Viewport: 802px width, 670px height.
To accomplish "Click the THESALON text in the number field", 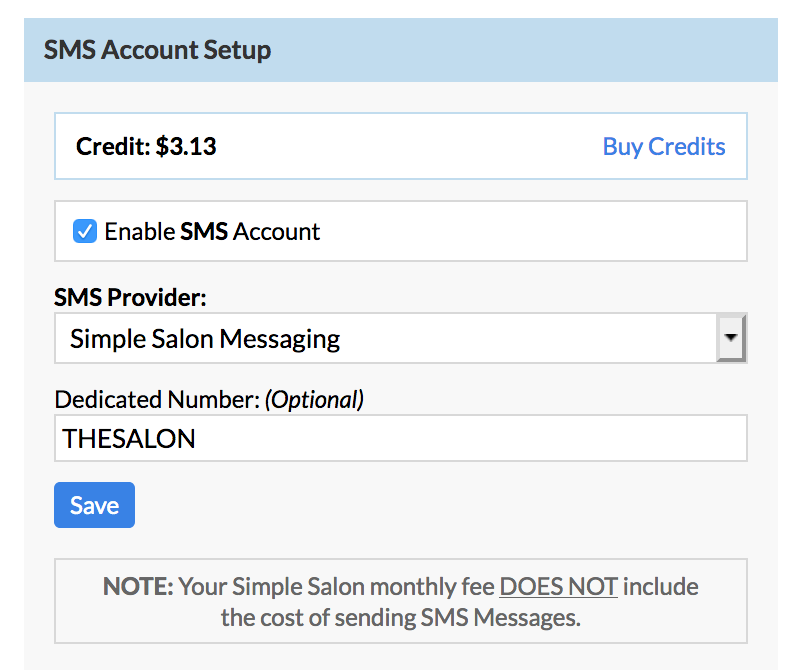I will (x=129, y=439).
